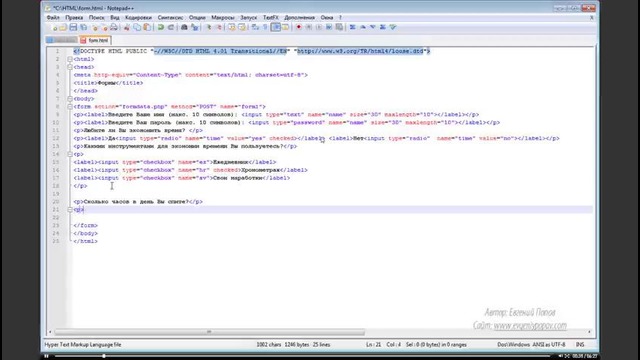This screenshot has height=360, width=640.
Task: Toggle synchronized horizontal scrolling icon
Action: [242, 27]
